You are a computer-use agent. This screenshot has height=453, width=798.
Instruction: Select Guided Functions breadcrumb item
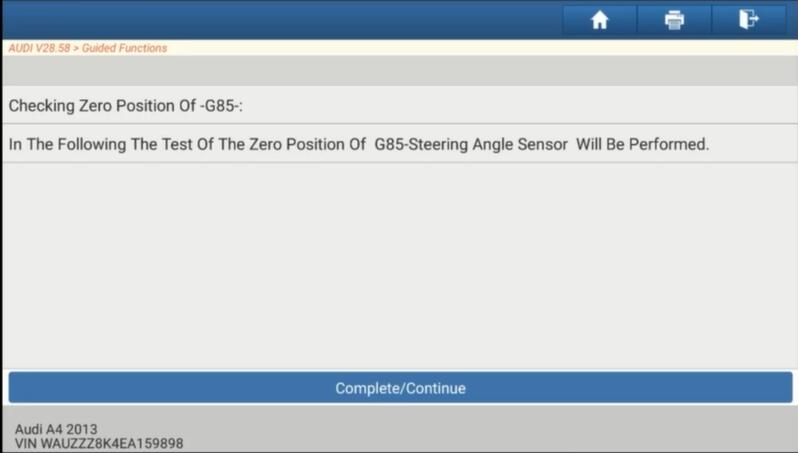(124, 48)
